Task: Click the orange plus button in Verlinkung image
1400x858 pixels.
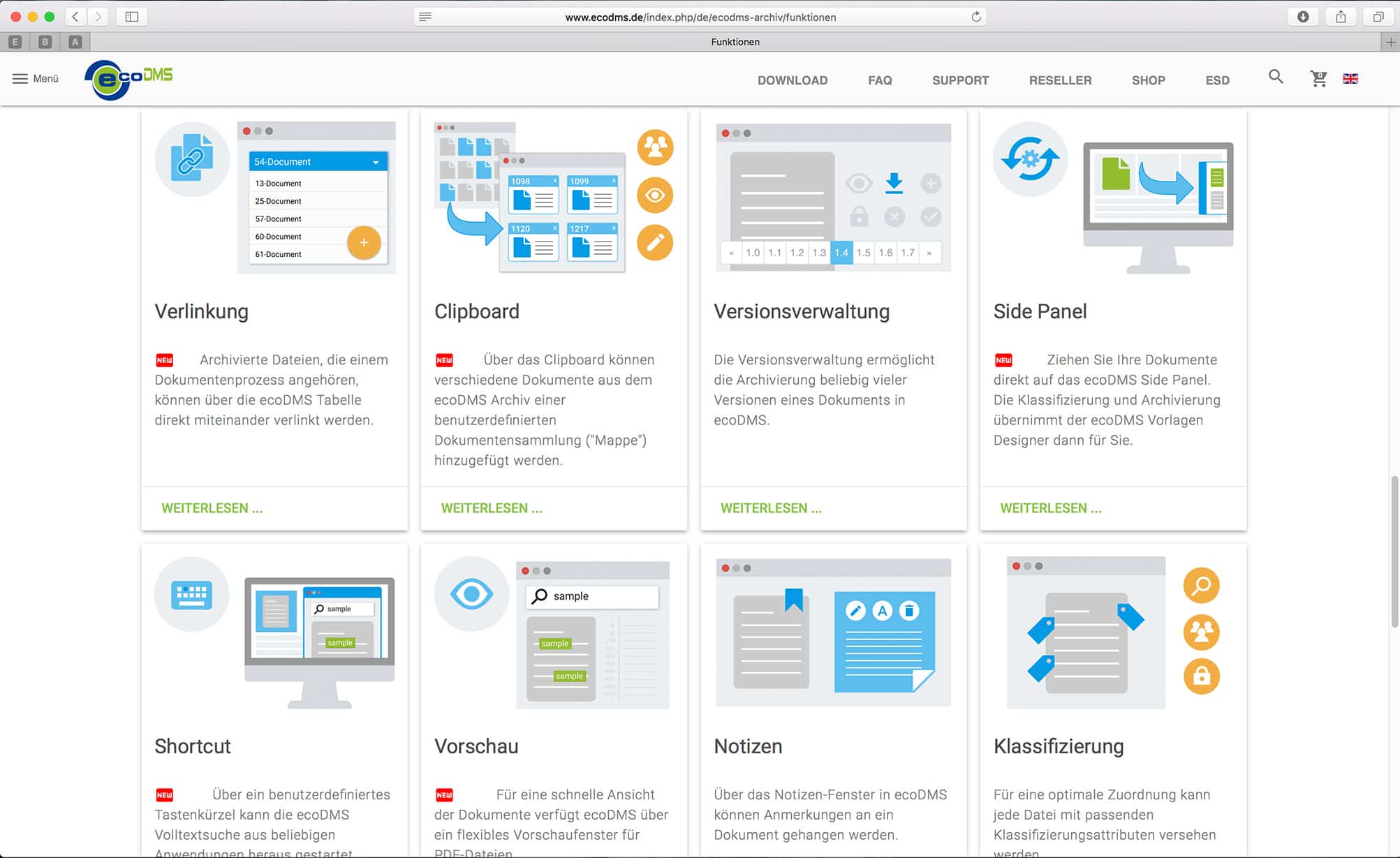Action: 364,242
